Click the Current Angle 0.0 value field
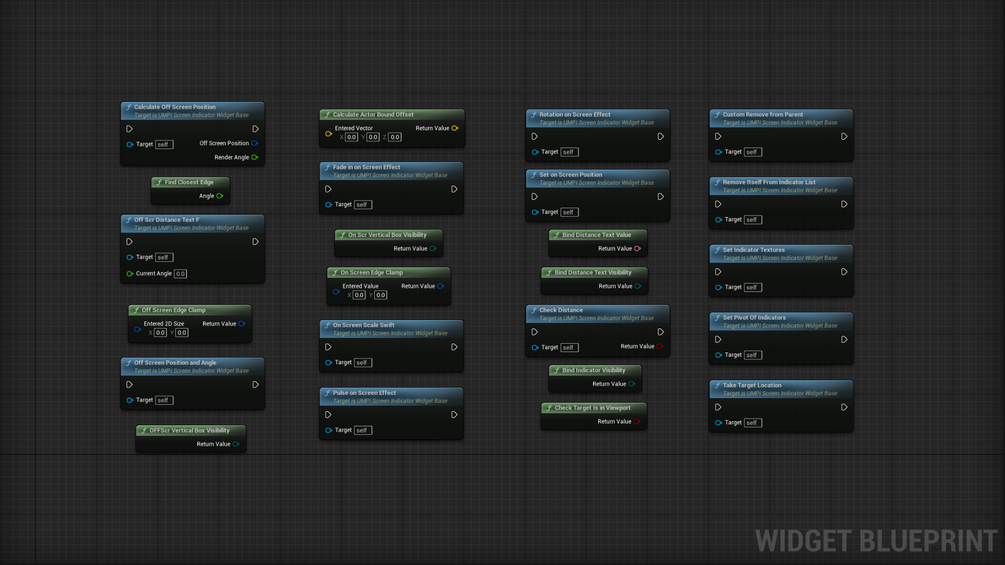This screenshot has width=1005, height=565. (180, 274)
